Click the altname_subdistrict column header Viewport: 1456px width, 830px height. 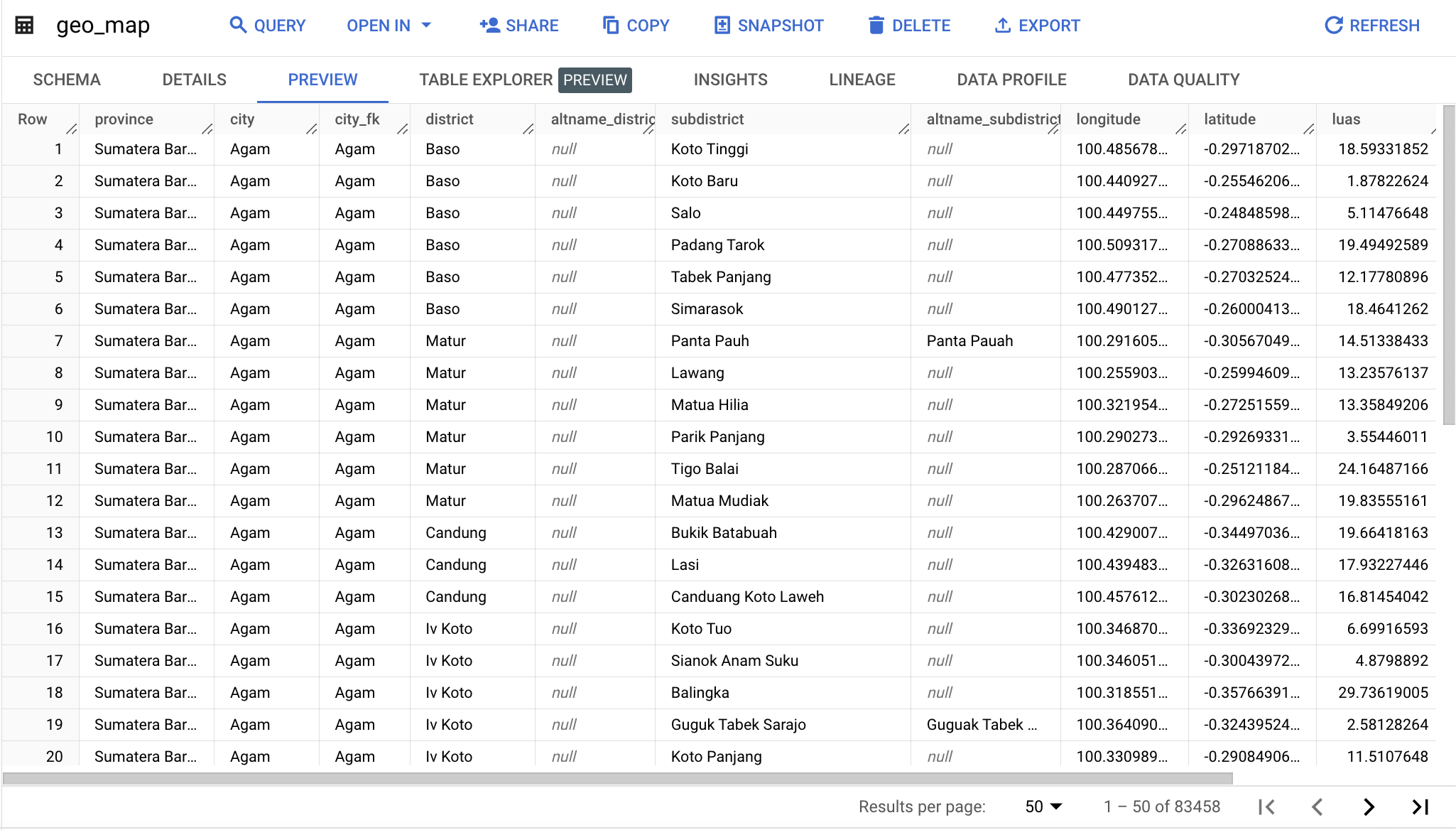(x=993, y=119)
